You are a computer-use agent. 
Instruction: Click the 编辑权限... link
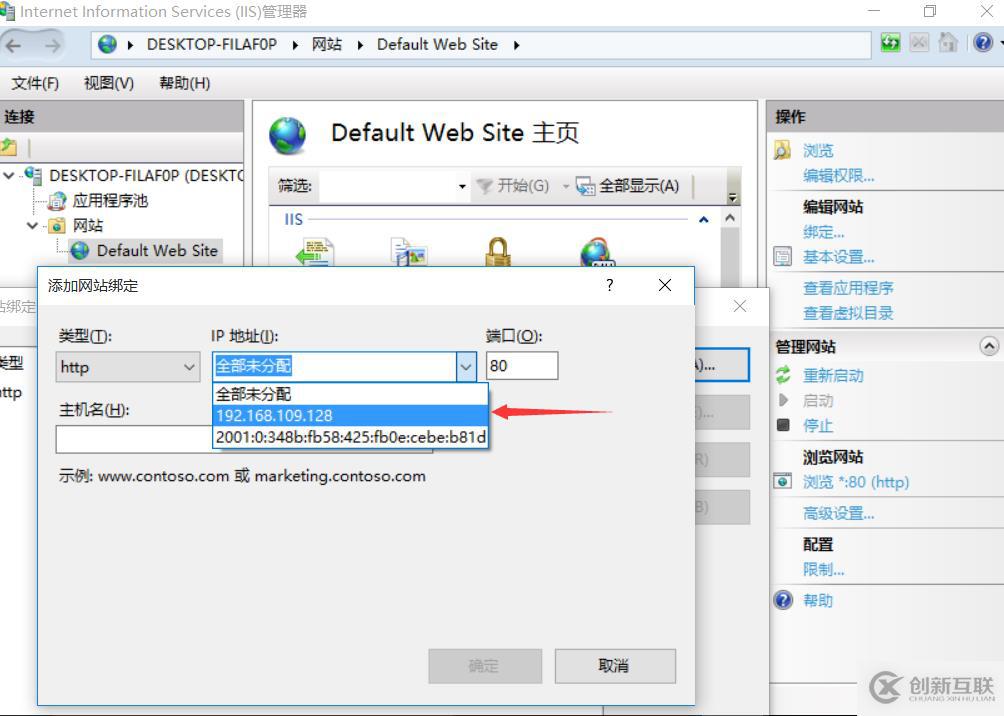coord(839,175)
